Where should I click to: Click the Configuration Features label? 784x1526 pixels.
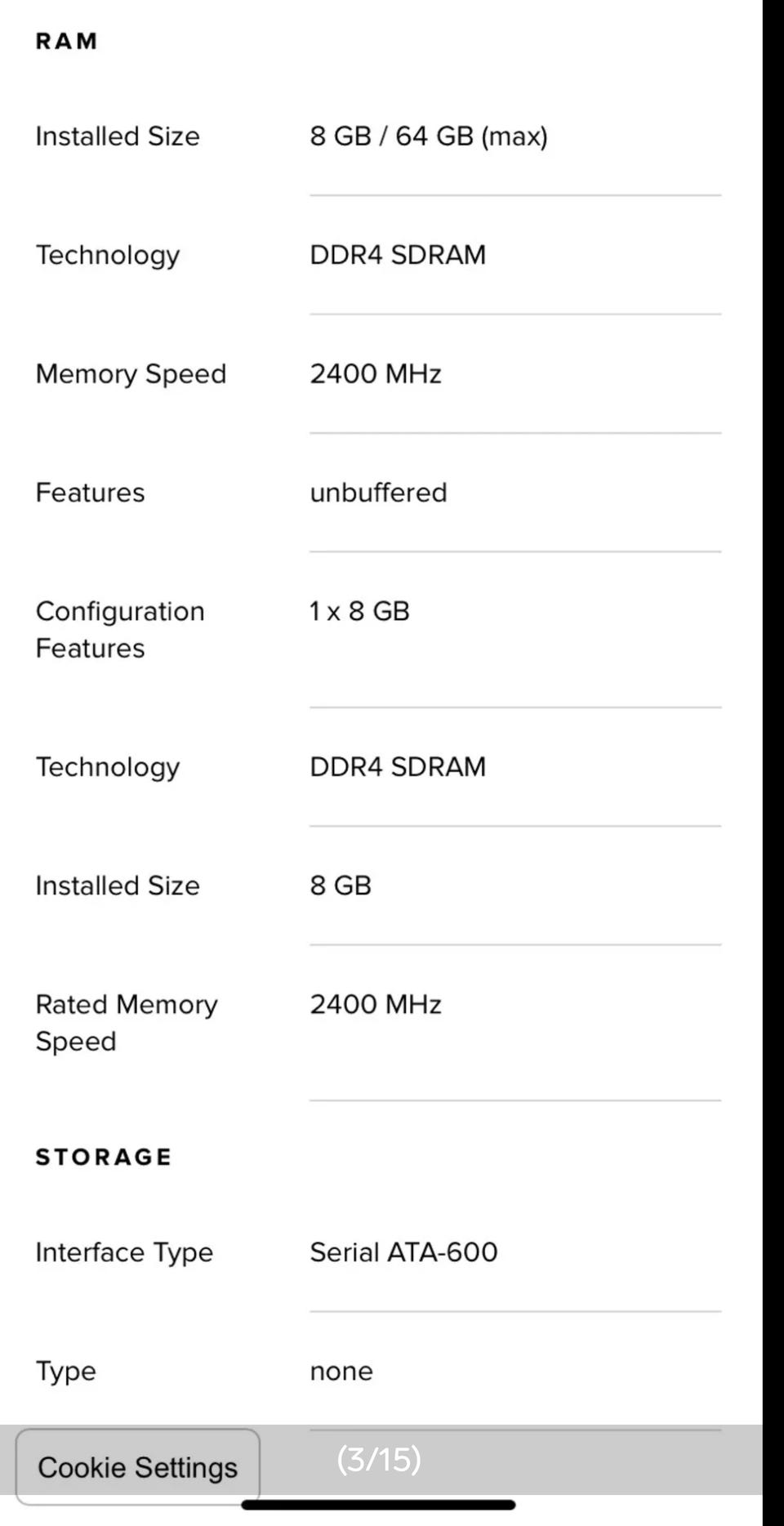120,629
